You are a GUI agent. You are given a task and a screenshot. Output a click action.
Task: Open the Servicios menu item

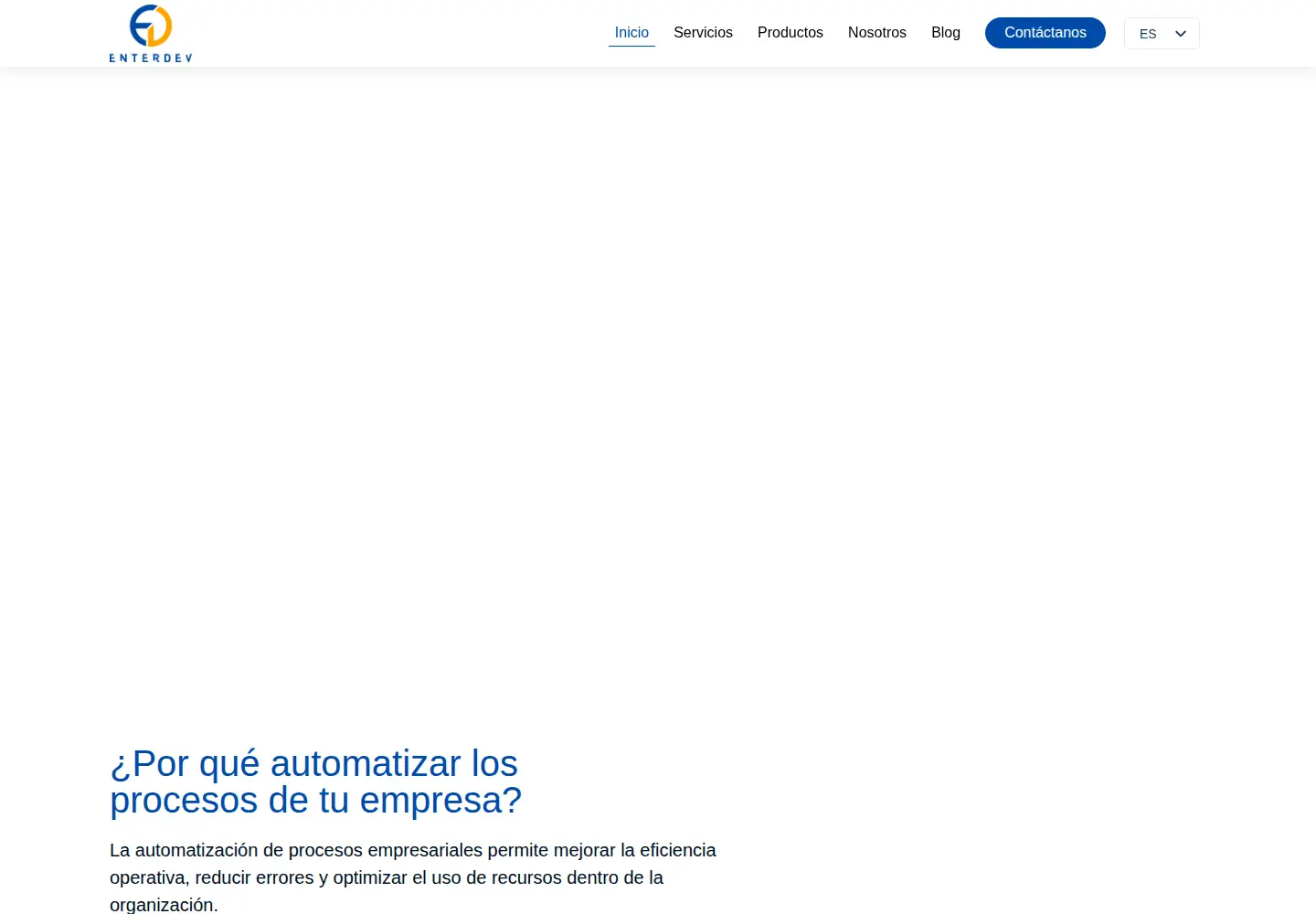click(x=703, y=33)
